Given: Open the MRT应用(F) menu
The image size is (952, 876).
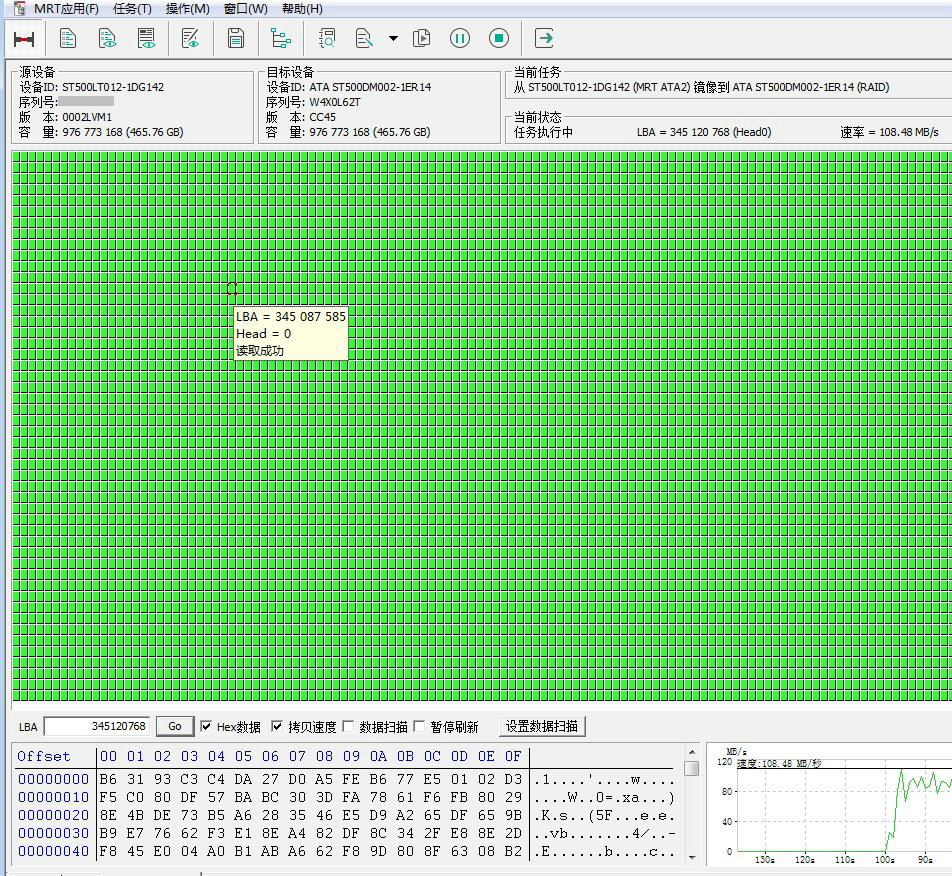Looking at the screenshot, I should coord(66,9).
